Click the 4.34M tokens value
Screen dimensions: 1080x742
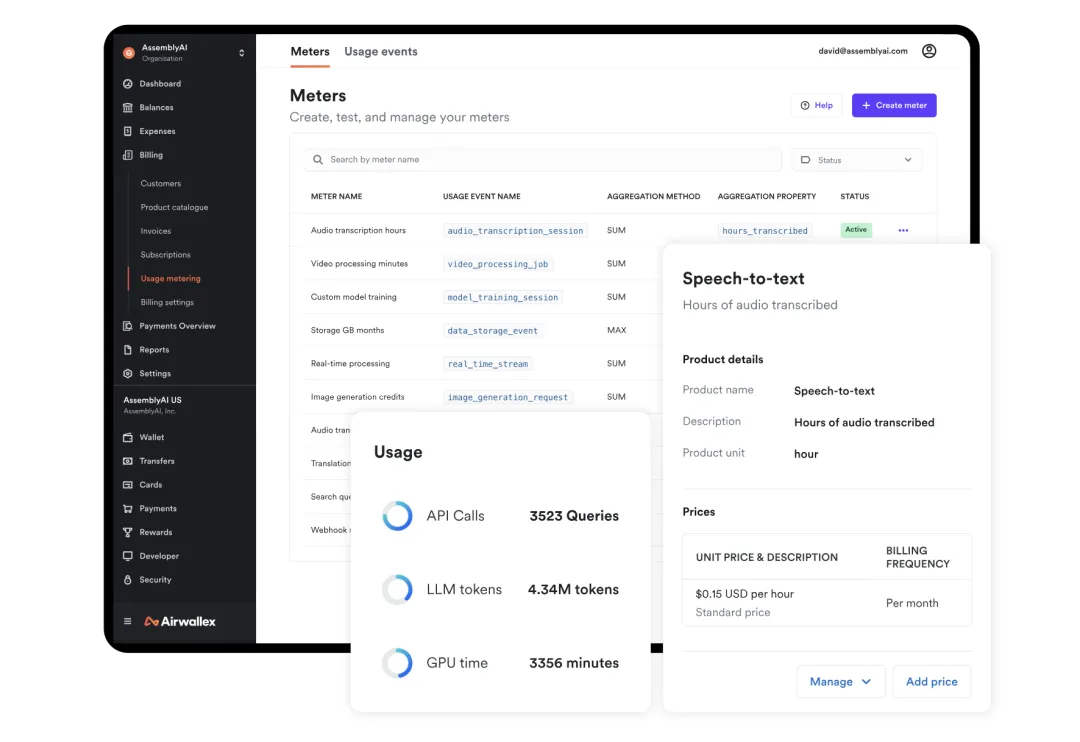tap(573, 590)
